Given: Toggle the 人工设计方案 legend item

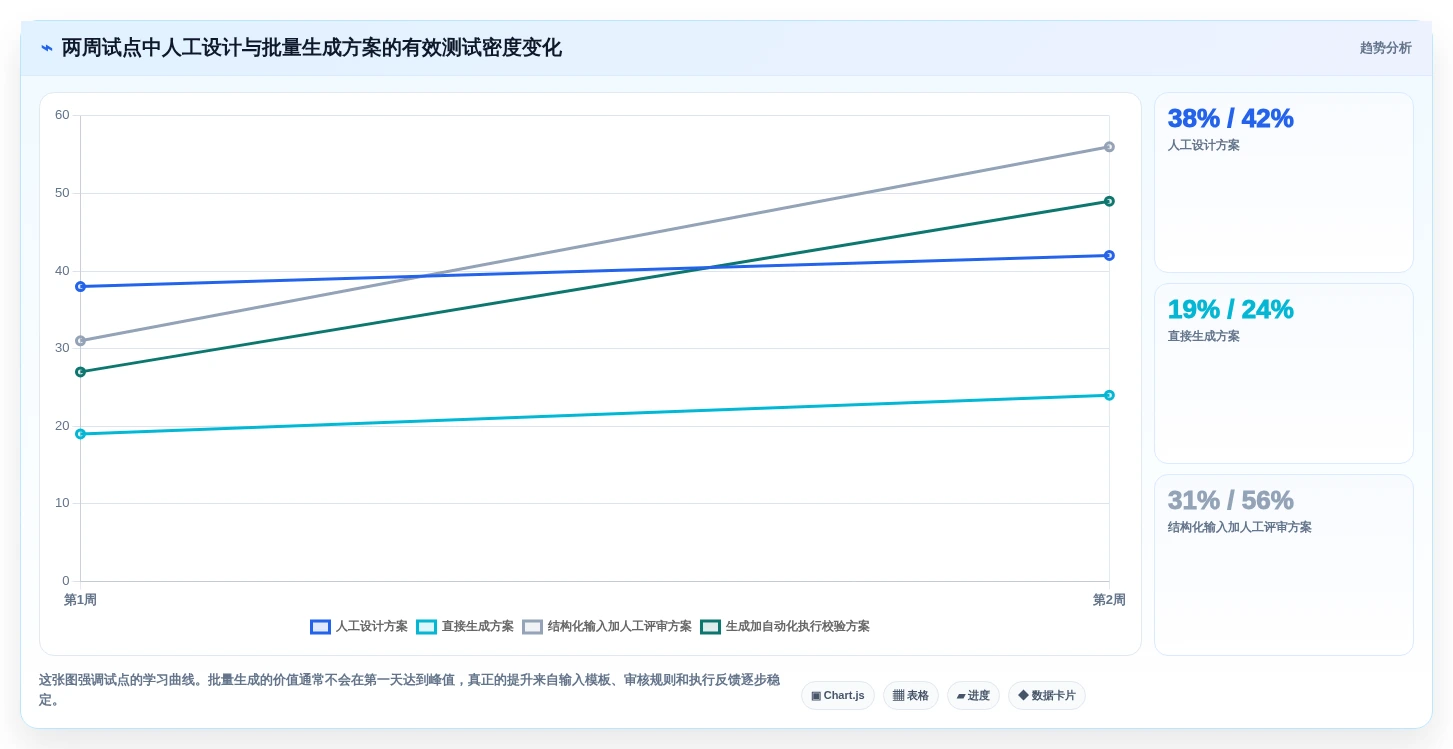Looking at the screenshot, I should point(359,627).
